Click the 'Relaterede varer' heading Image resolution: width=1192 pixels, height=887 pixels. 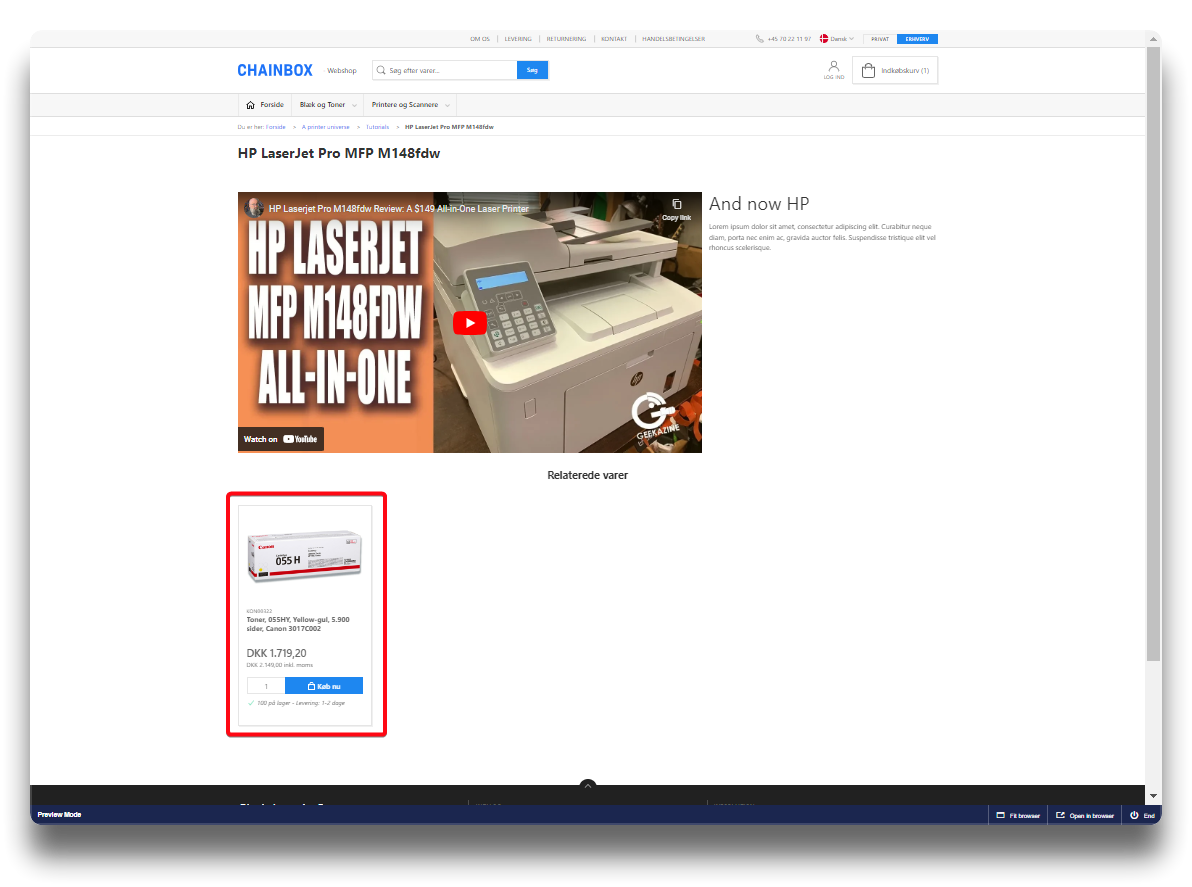(x=588, y=475)
